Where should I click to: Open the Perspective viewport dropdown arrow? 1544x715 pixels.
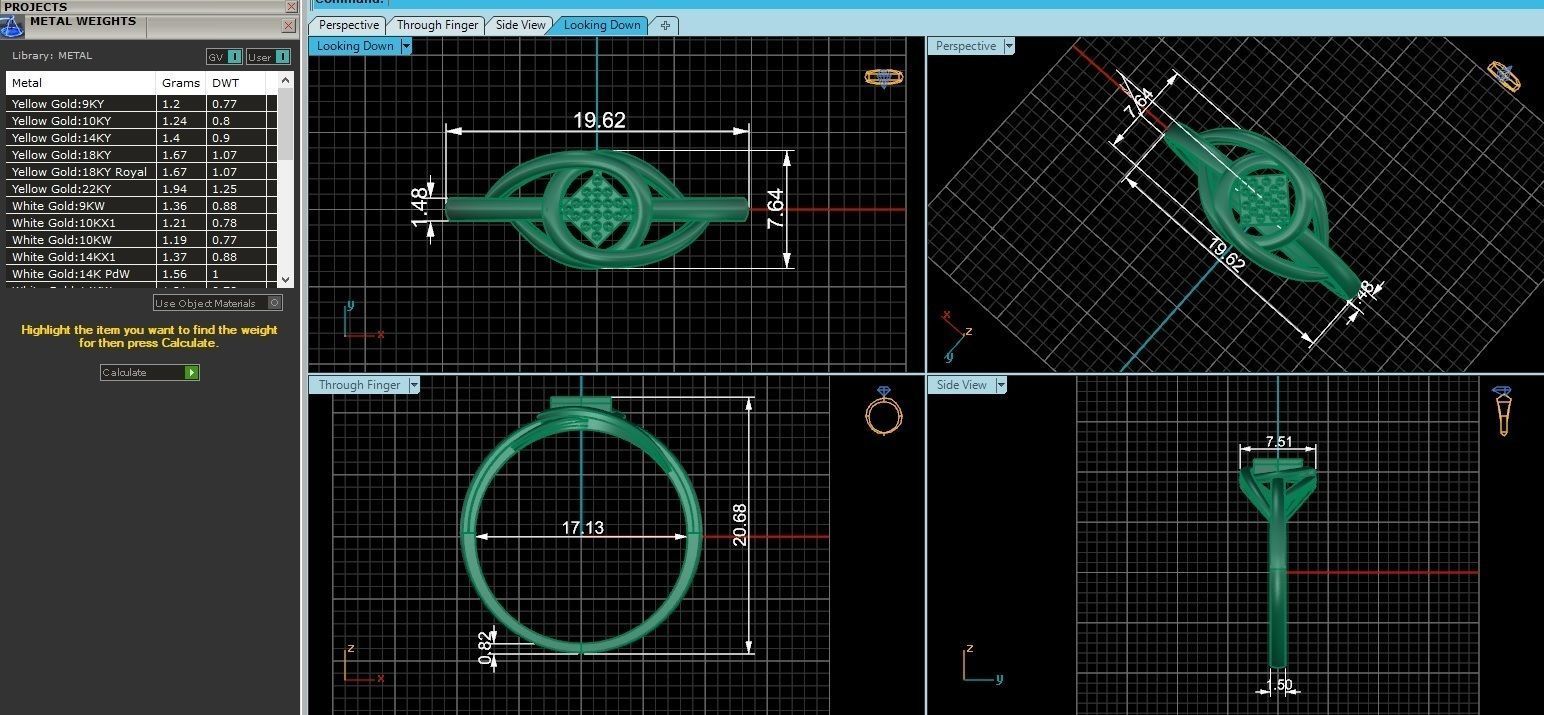click(x=1009, y=46)
